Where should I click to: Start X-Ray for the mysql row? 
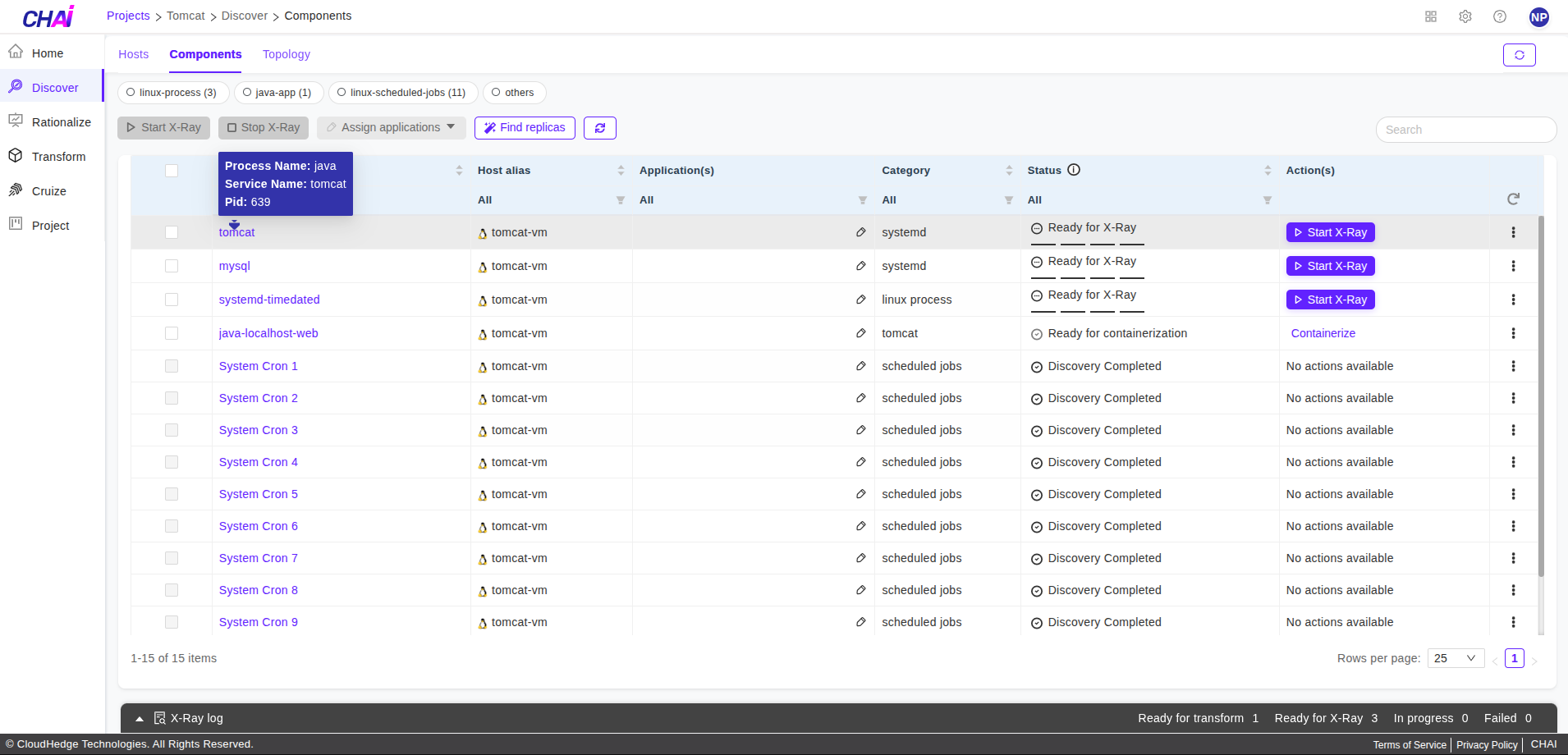coord(1331,266)
